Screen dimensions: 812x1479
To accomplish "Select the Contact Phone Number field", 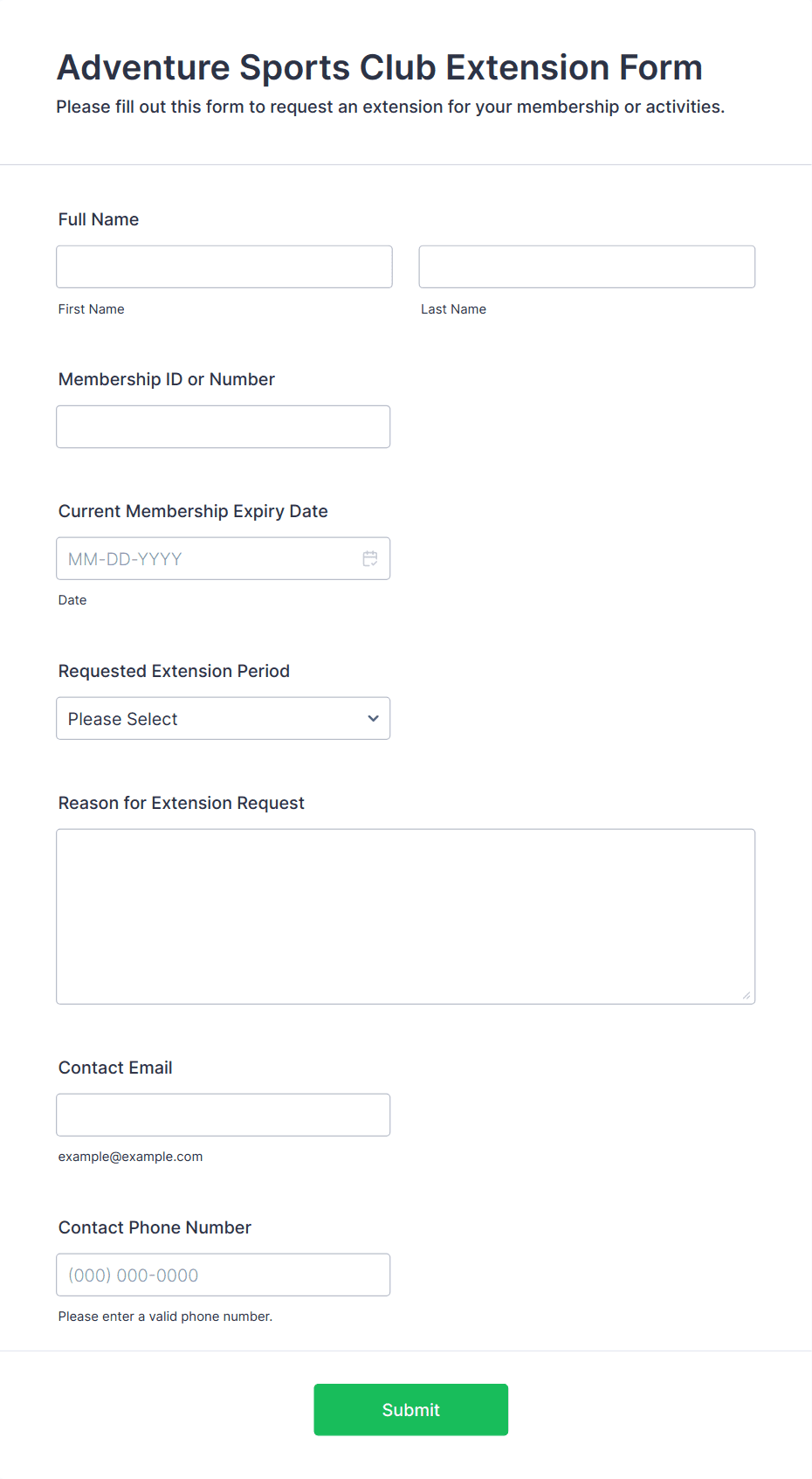I will 224,1275.
